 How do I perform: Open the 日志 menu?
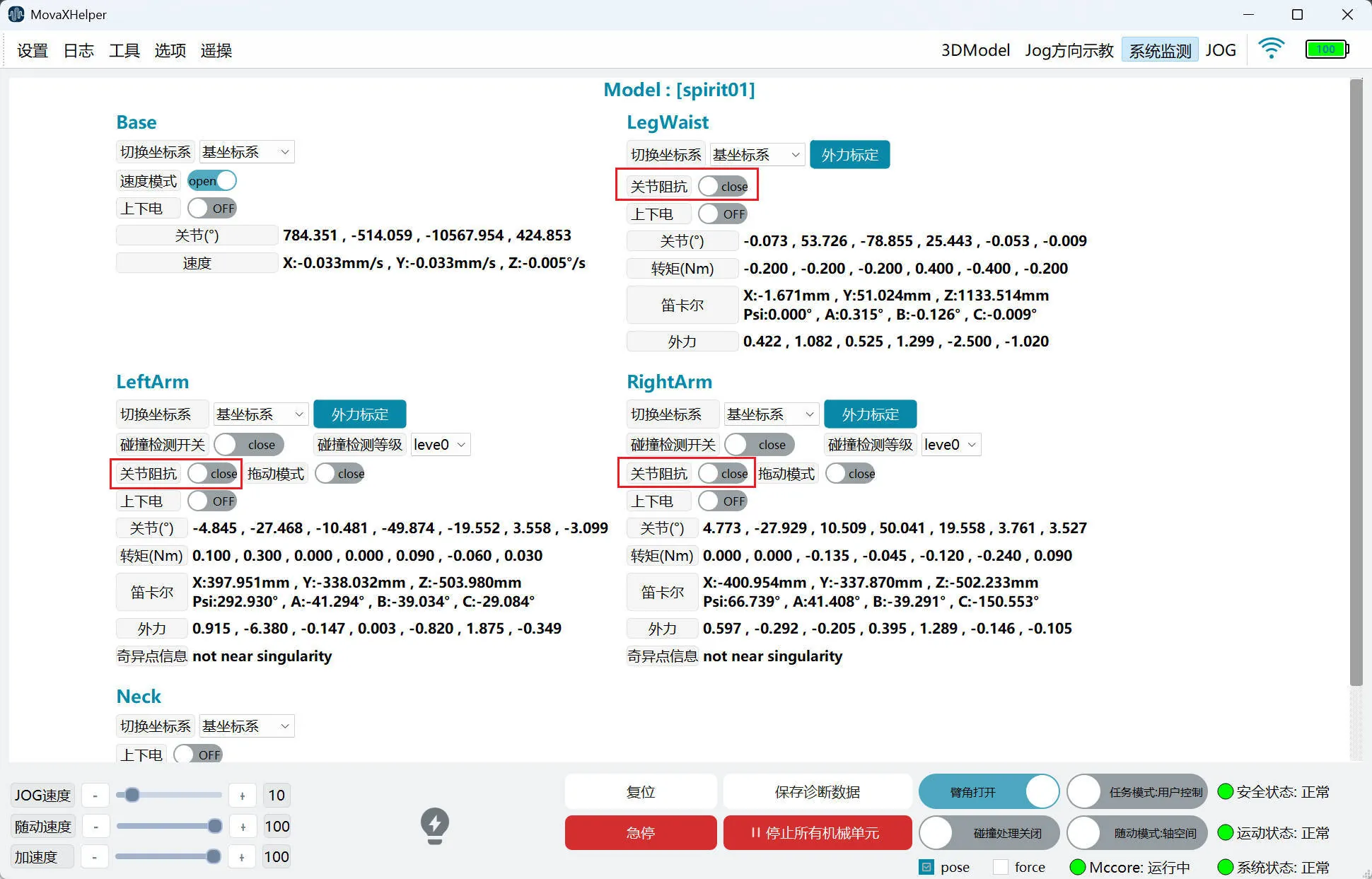point(79,50)
